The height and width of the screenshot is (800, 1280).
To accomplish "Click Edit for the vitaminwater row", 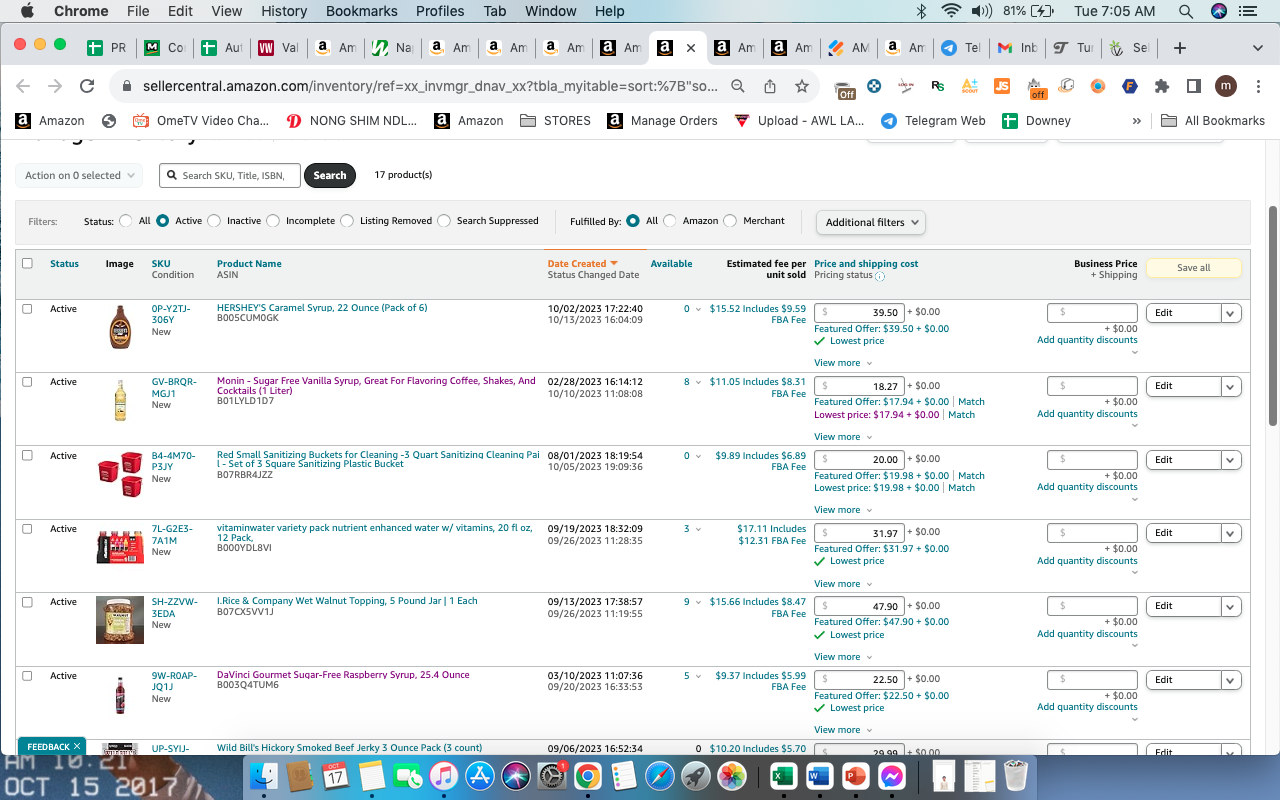I will (1184, 533).
